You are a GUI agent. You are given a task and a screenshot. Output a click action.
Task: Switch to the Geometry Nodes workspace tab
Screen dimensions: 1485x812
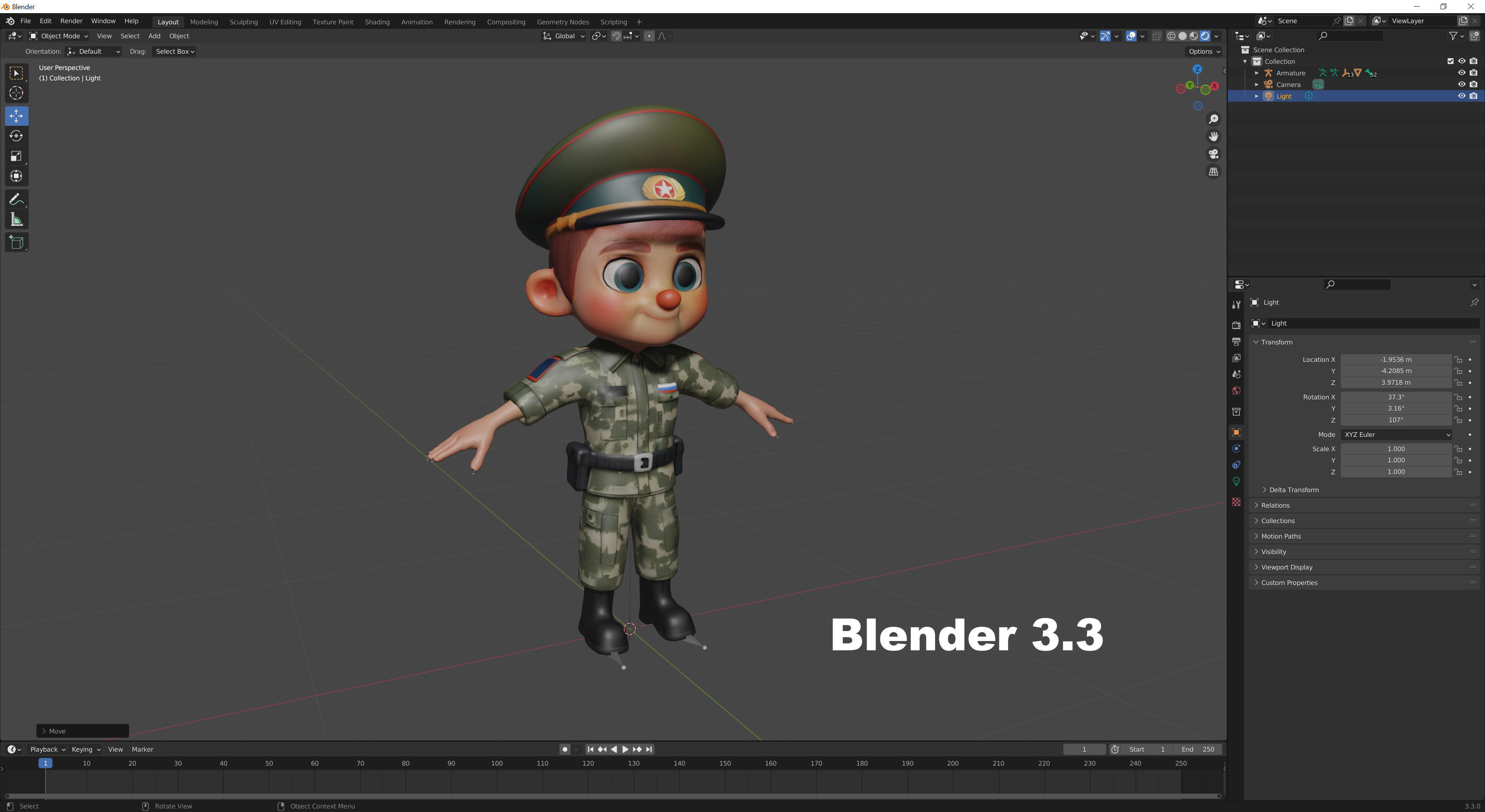coord(563,22)
